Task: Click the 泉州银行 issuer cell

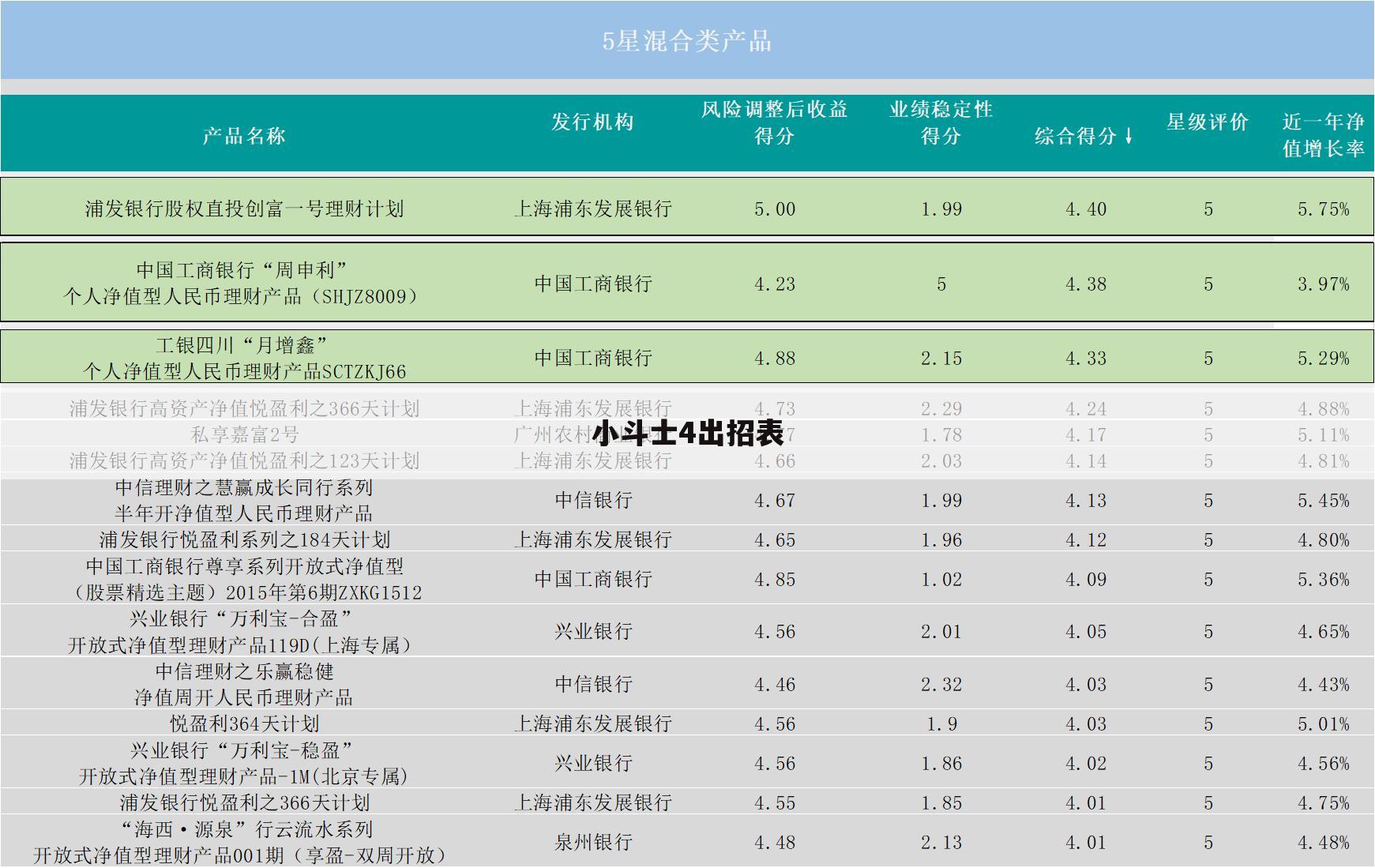Action: pos(593,842)
